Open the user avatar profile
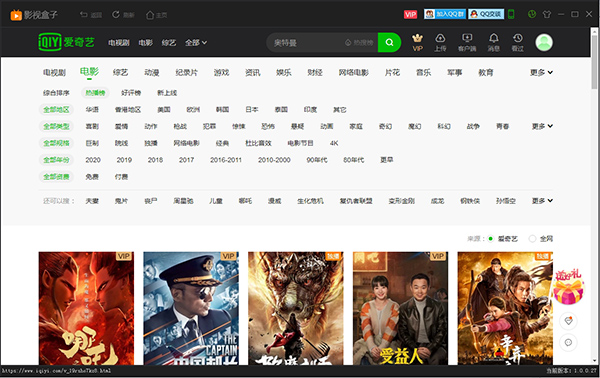This screenshot has width=600, height=378. 544,42
